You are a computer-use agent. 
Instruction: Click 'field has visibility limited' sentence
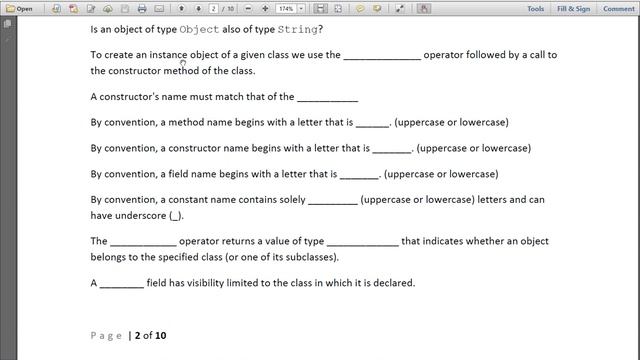click(x=281, y=283)
